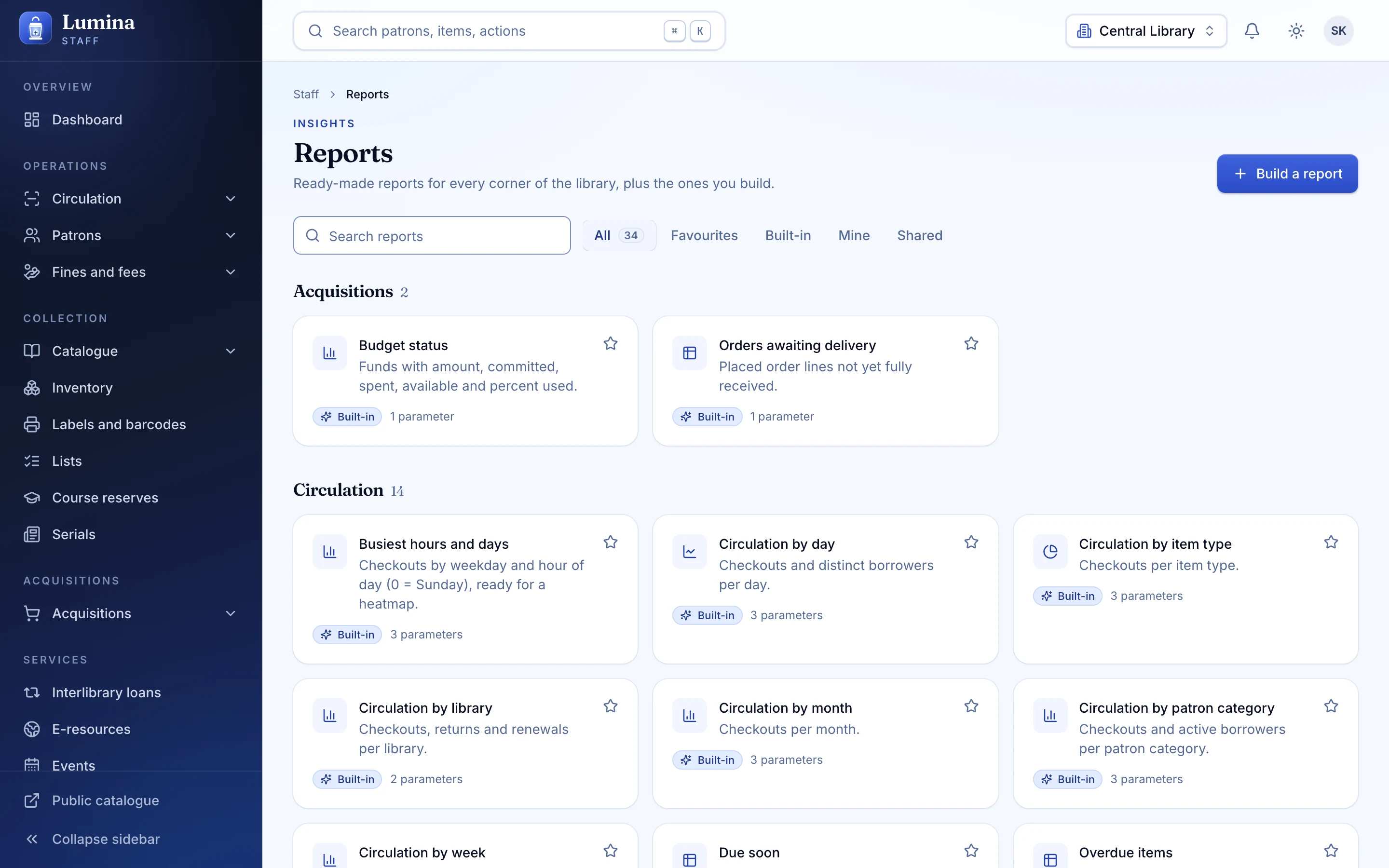
Task: Open the Circulation by day report title
Action: click(776, 543)
